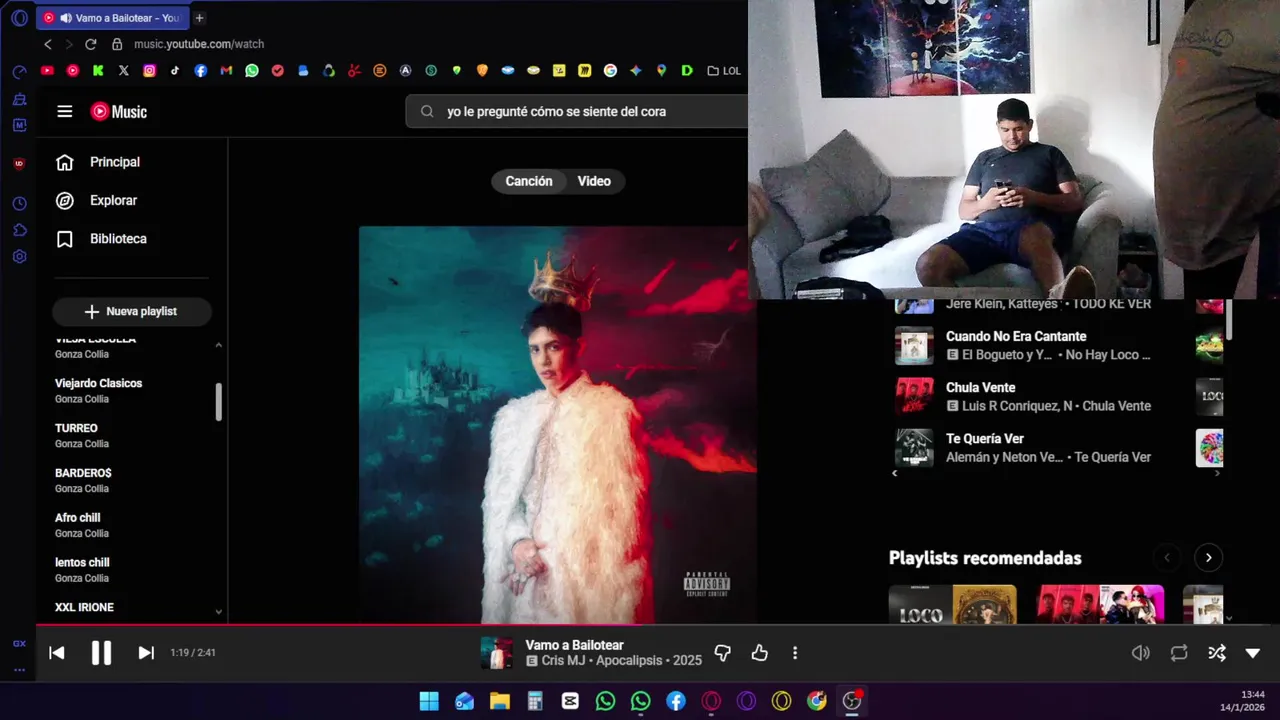Viewport: 1280px width, 720px height.
Task: Skip to the previous track
Action: tap(57, 653)
